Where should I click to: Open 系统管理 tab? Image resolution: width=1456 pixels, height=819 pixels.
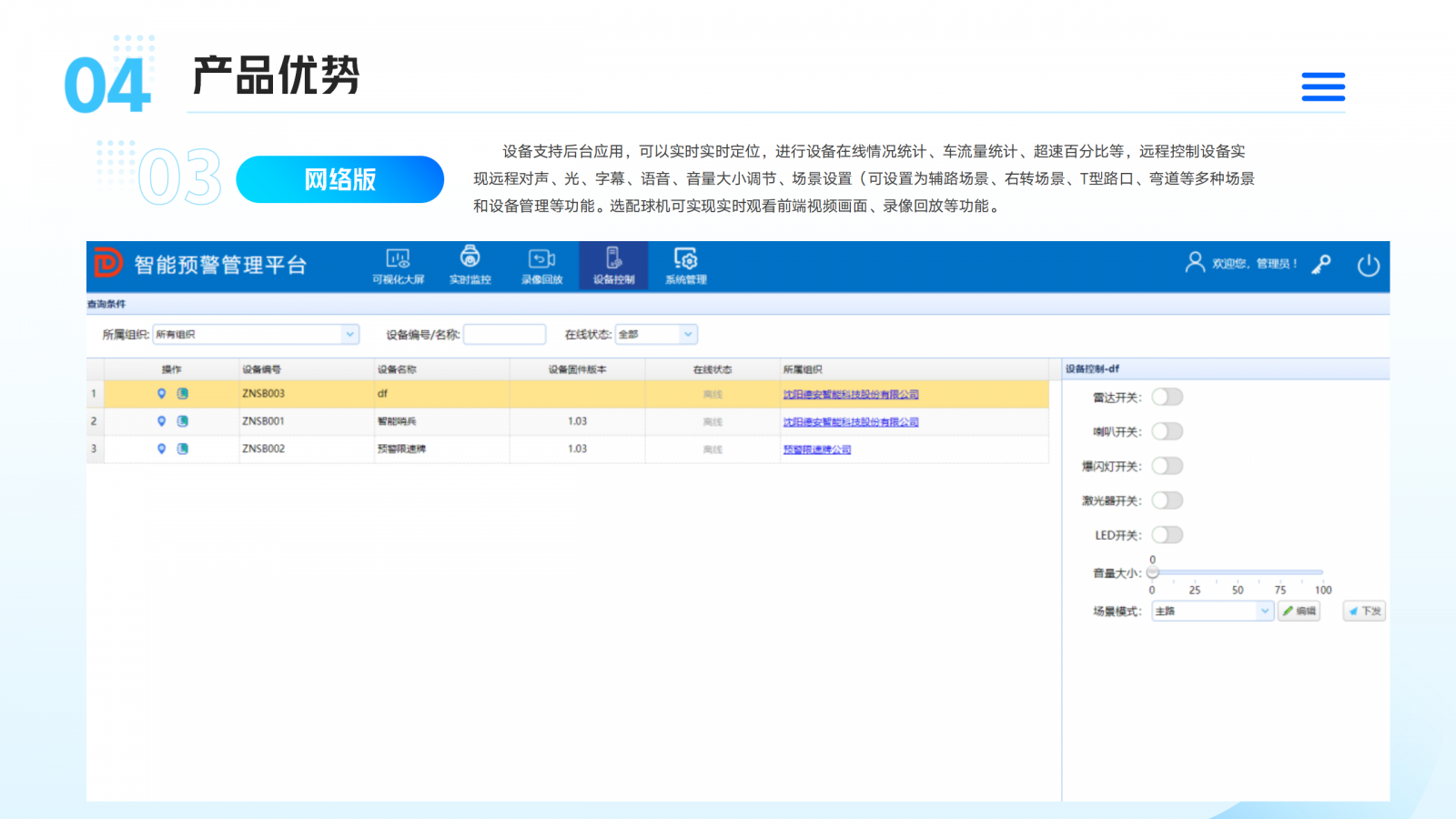[685, 267]
